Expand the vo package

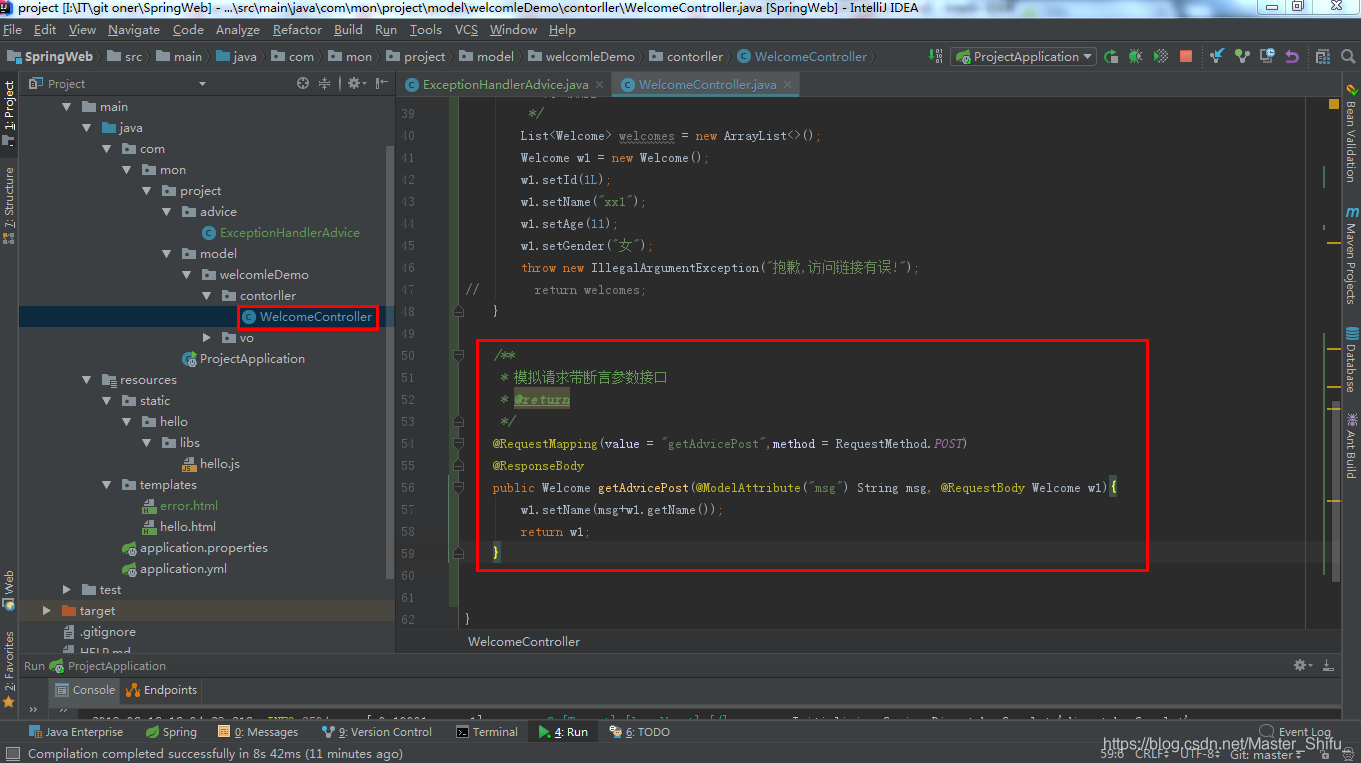pos(207,338)
